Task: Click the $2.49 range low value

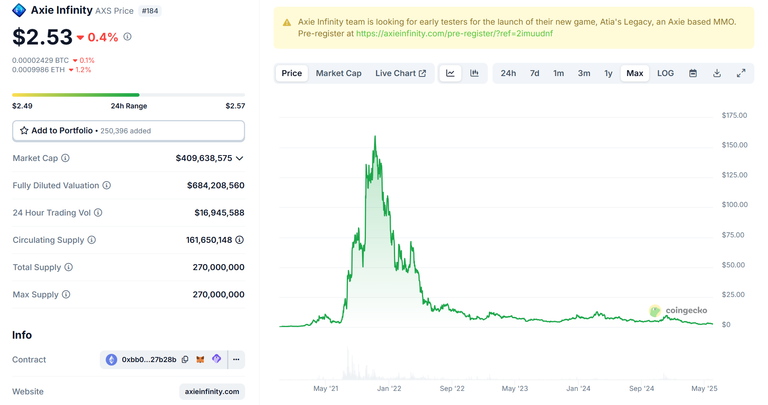Action: click(x=23, y=106)
